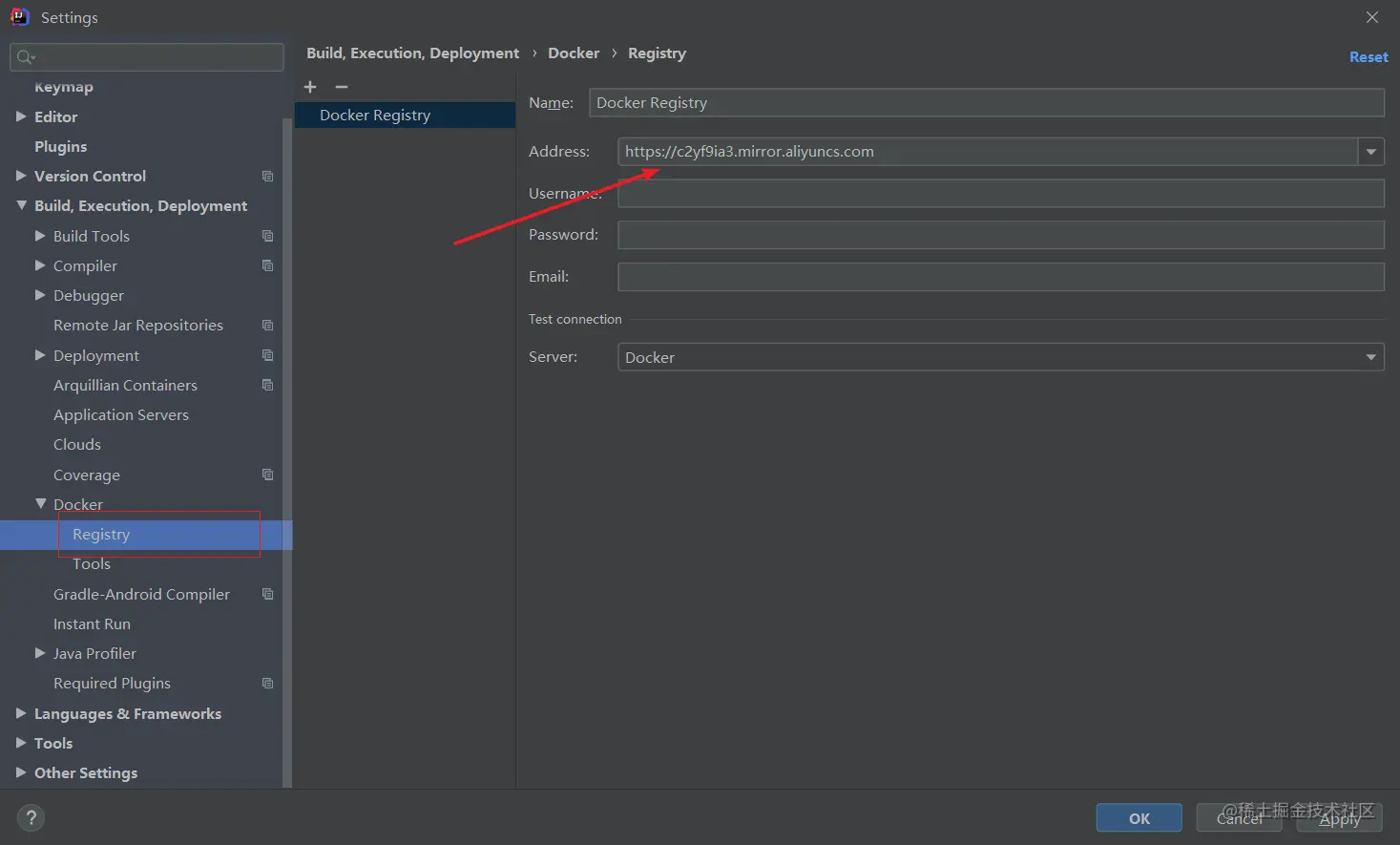Click the search icon in settings search box
This screenshot has height=845, width=1400.
pos(26,57)
